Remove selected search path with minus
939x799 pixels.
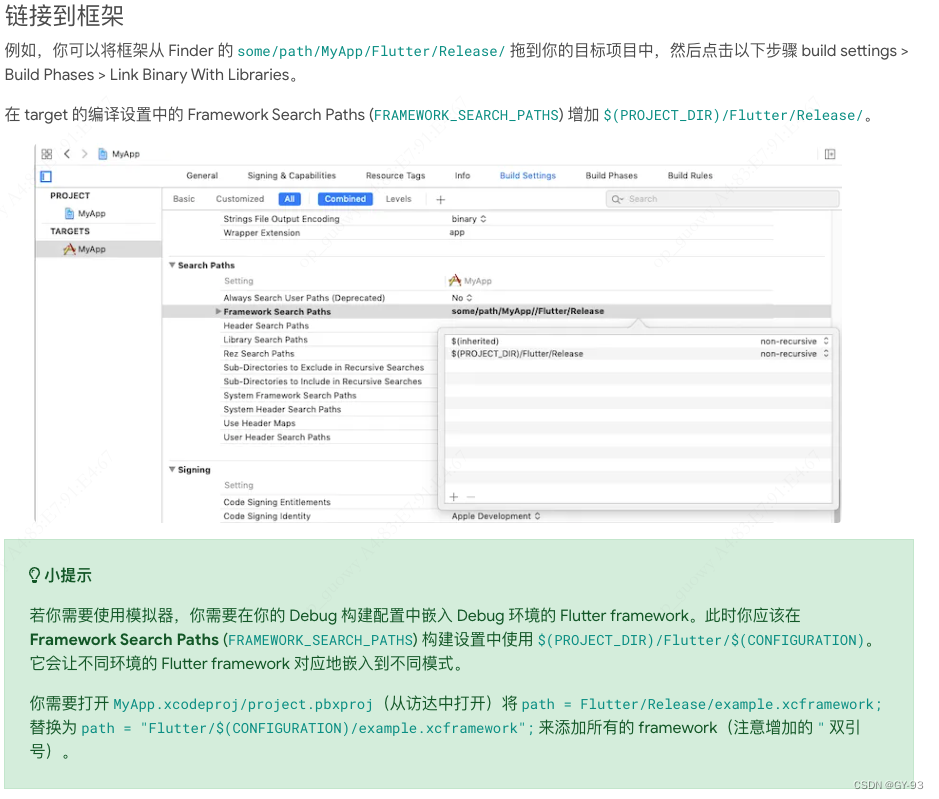pyautogui.click(x=471, y=497)
